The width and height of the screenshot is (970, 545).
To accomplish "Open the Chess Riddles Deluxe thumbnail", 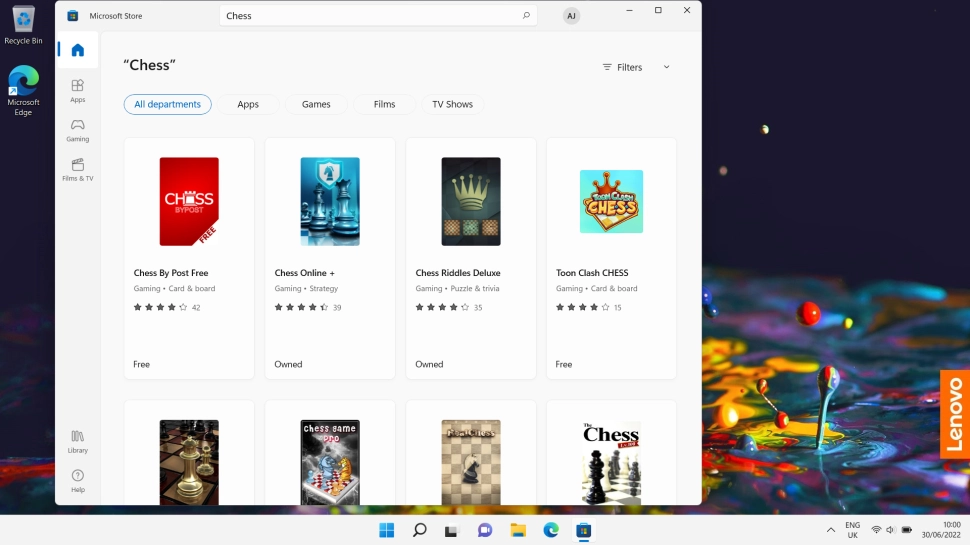I will click(x=471, y=202).
